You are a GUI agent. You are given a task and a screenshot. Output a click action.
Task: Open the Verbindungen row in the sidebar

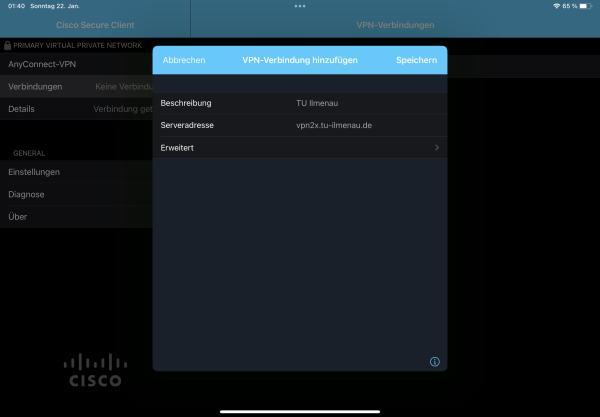click(77, 86)
